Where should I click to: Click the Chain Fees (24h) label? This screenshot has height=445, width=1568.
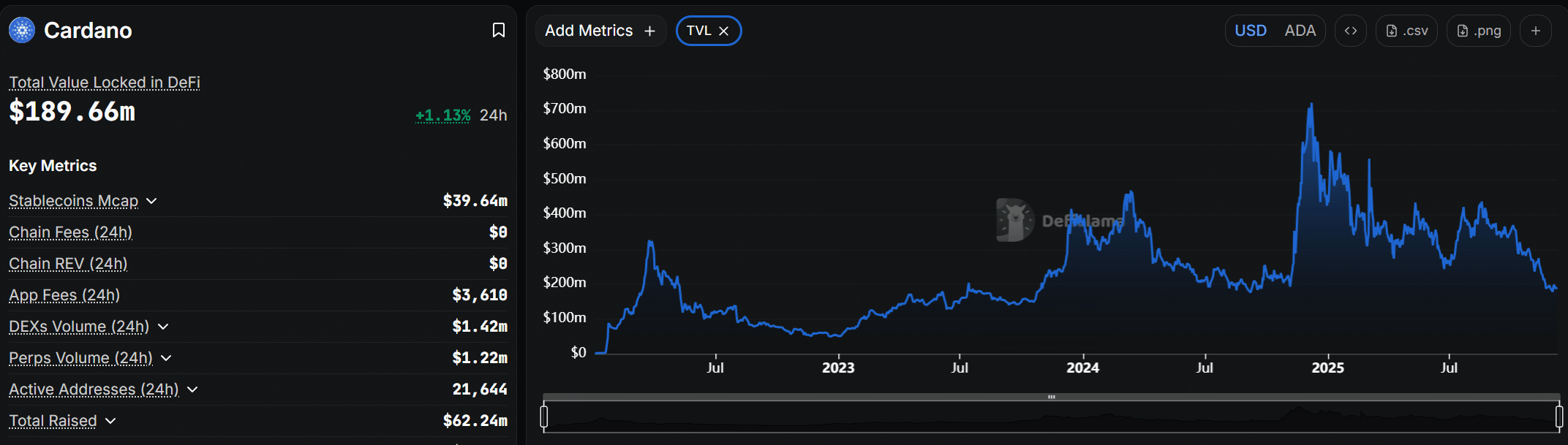[x=70, y=232]
